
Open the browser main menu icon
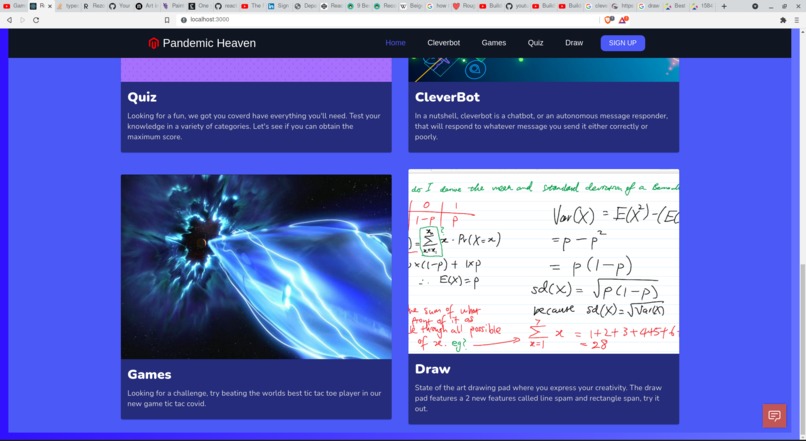797,20
